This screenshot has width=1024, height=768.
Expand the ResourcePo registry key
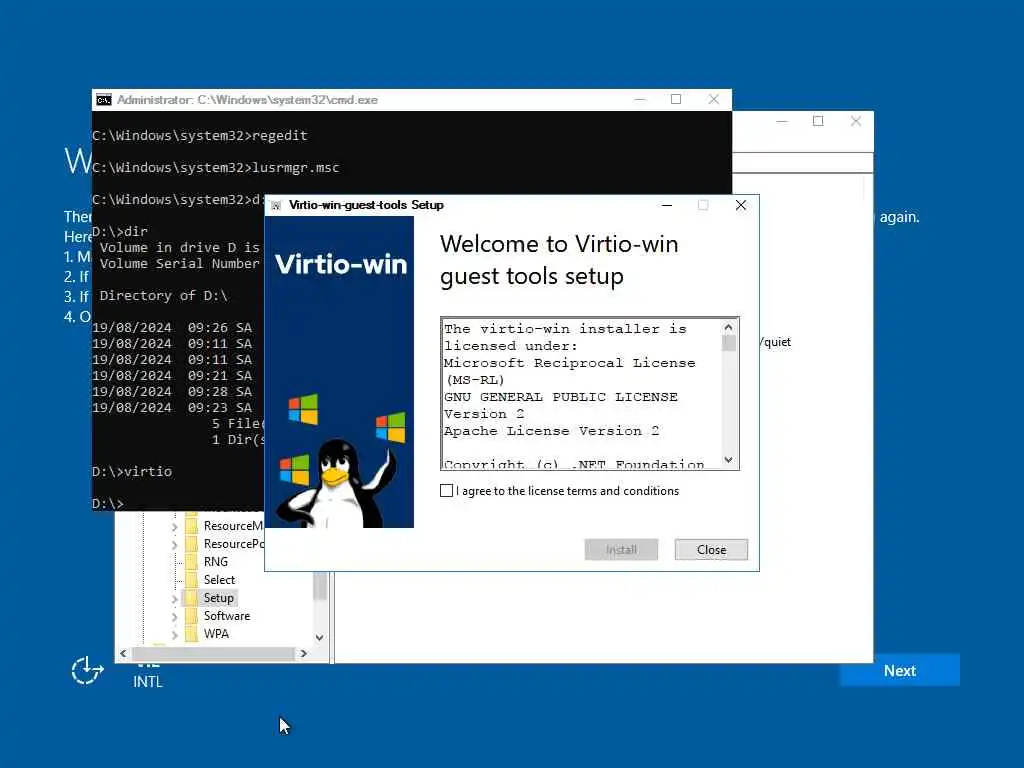point(174,545)
